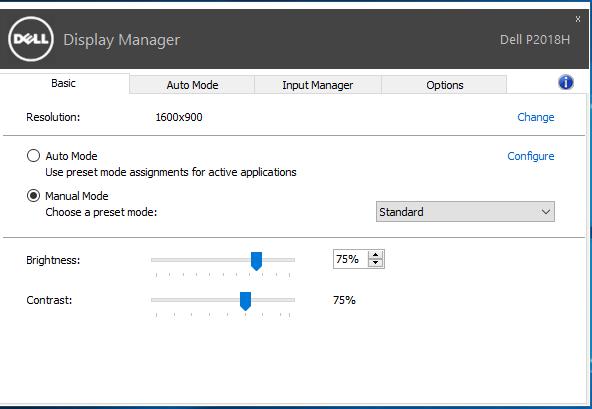Click the Dell logo in header
Viewport: 592px width, 409px height.
(x=31, y=39)
